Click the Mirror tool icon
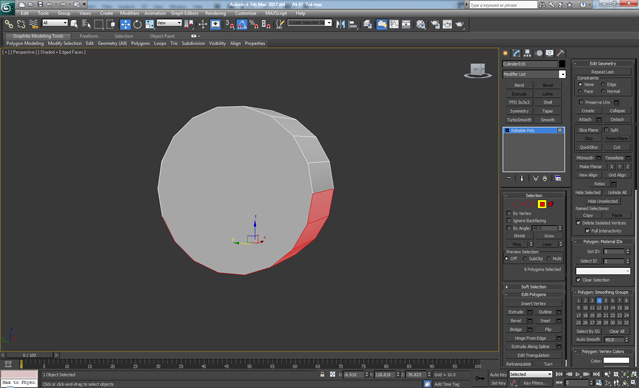 pyautogui.click(x=341, y=24)
